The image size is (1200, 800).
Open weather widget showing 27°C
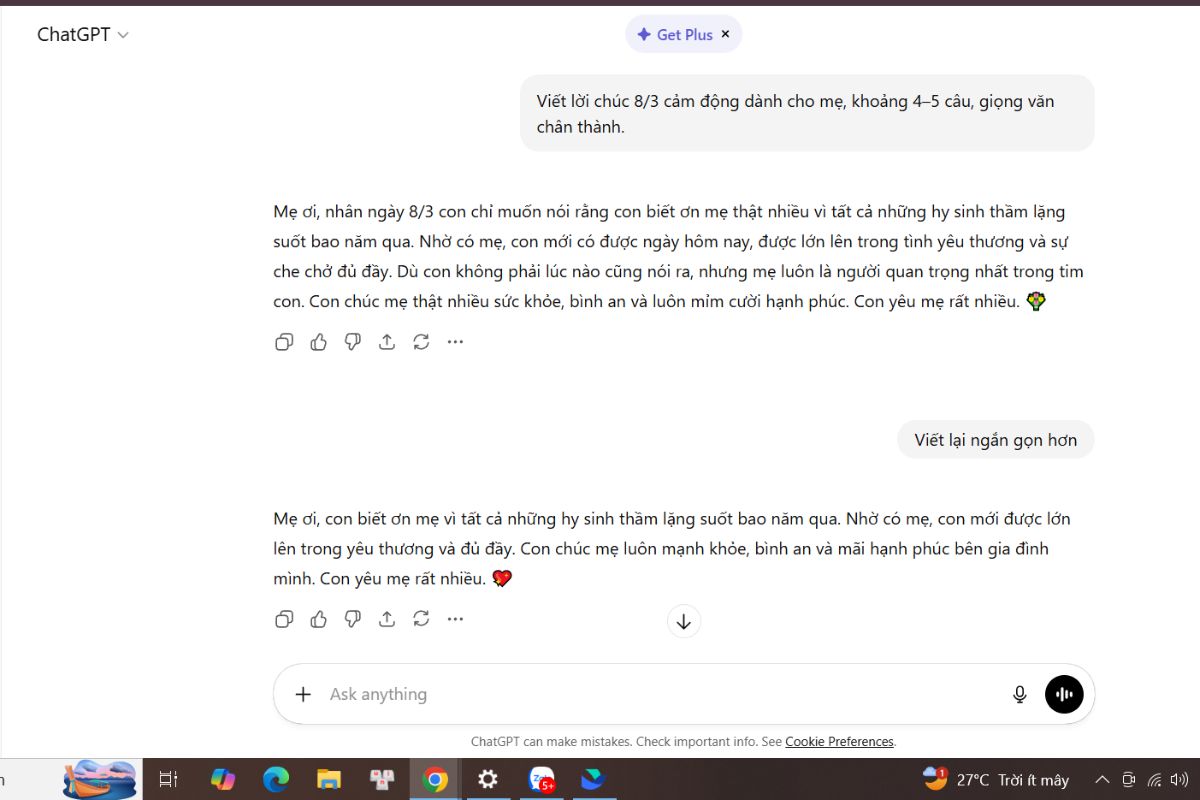(996, 779)
